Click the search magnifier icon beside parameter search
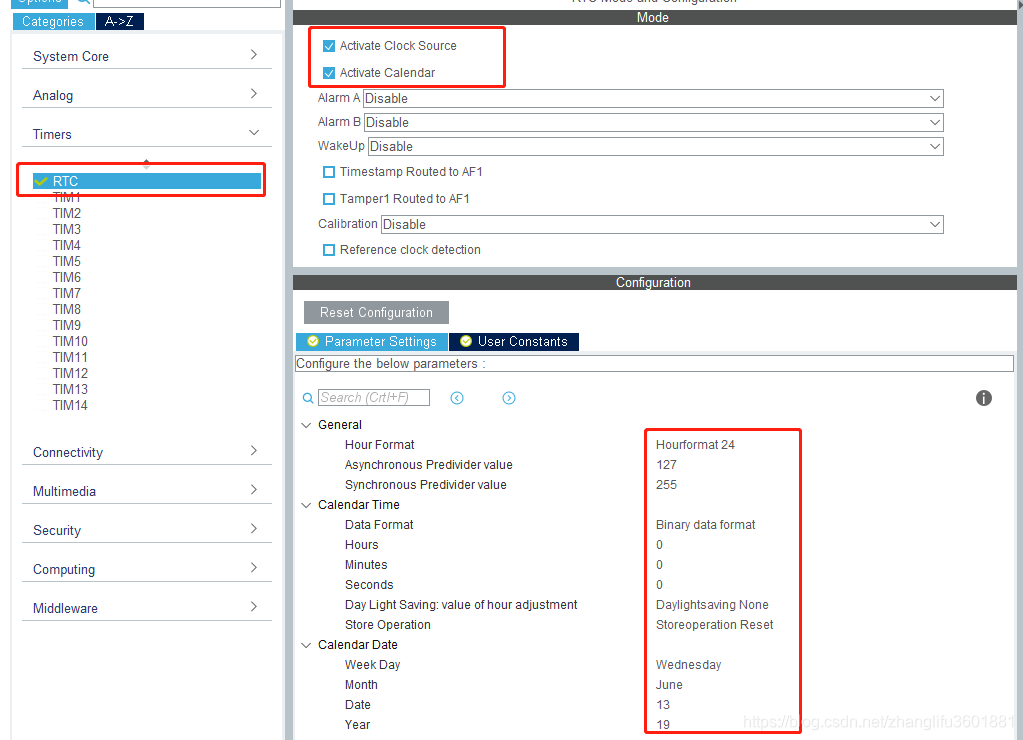This screenshot has height=740, width=1023. point(308,398)
